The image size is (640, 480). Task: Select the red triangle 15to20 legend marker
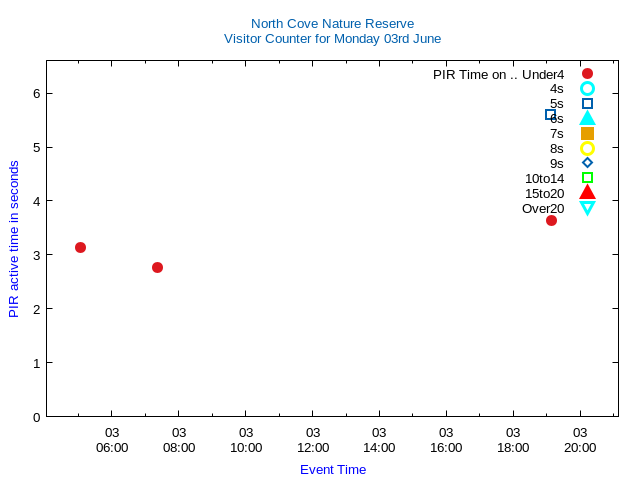587,192
